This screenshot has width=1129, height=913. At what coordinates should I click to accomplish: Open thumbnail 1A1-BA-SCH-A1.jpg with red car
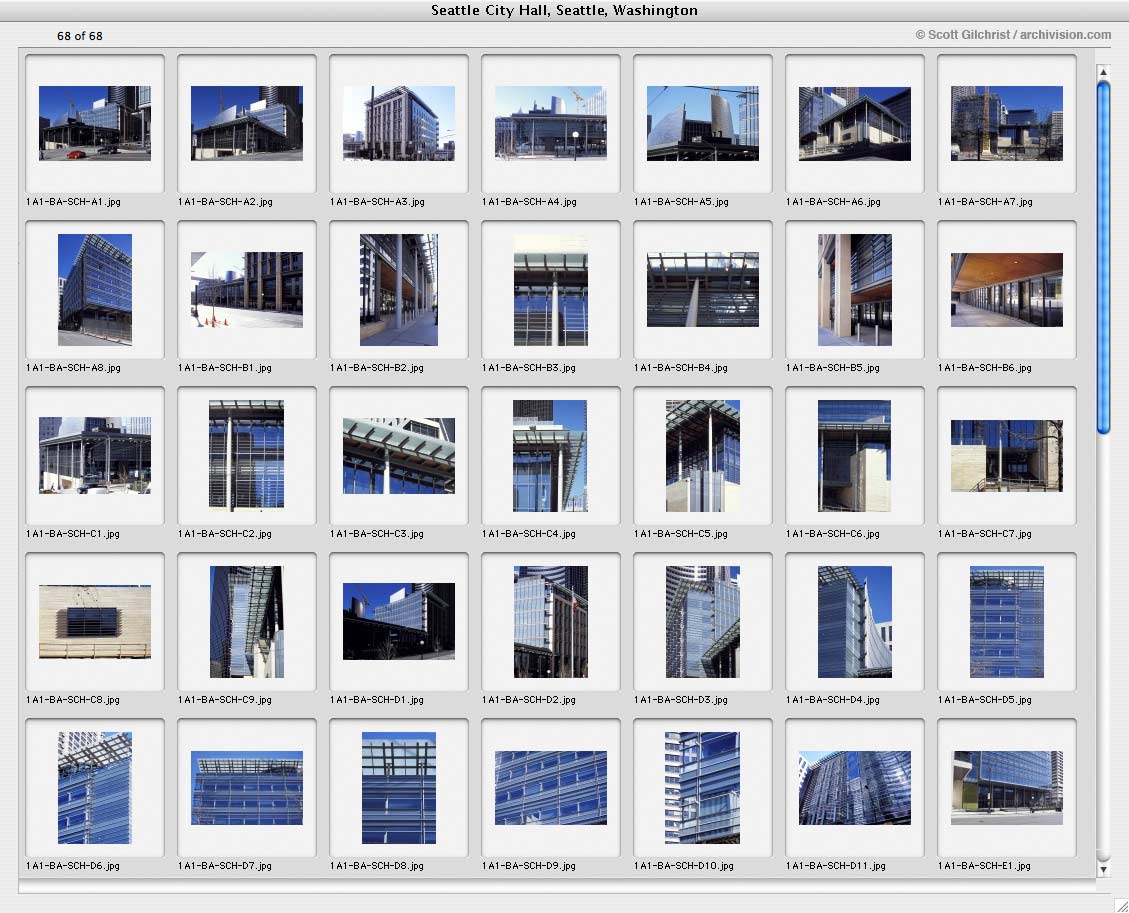(95, 123)
